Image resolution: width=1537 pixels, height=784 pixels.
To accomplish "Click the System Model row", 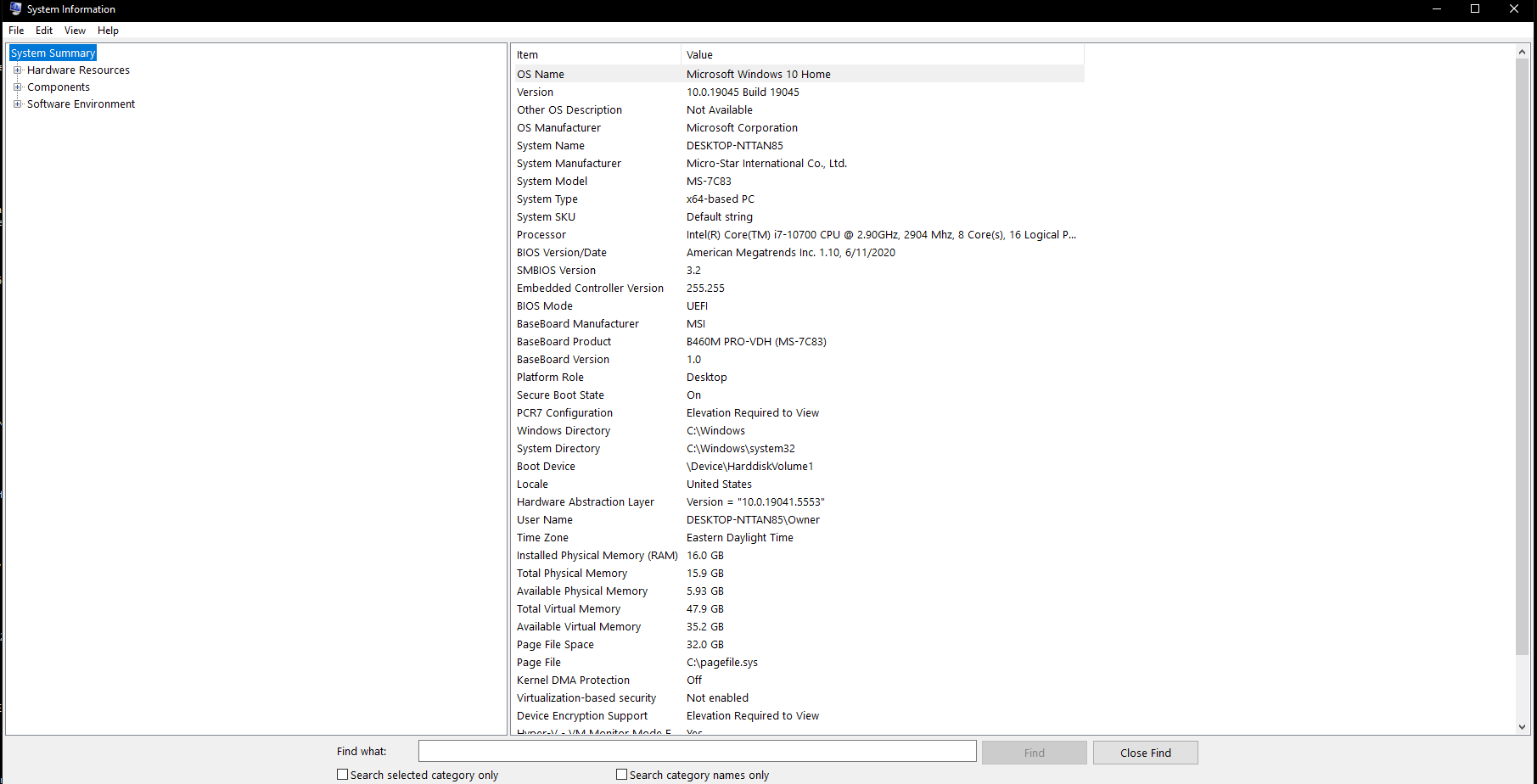I will [799, 181].
